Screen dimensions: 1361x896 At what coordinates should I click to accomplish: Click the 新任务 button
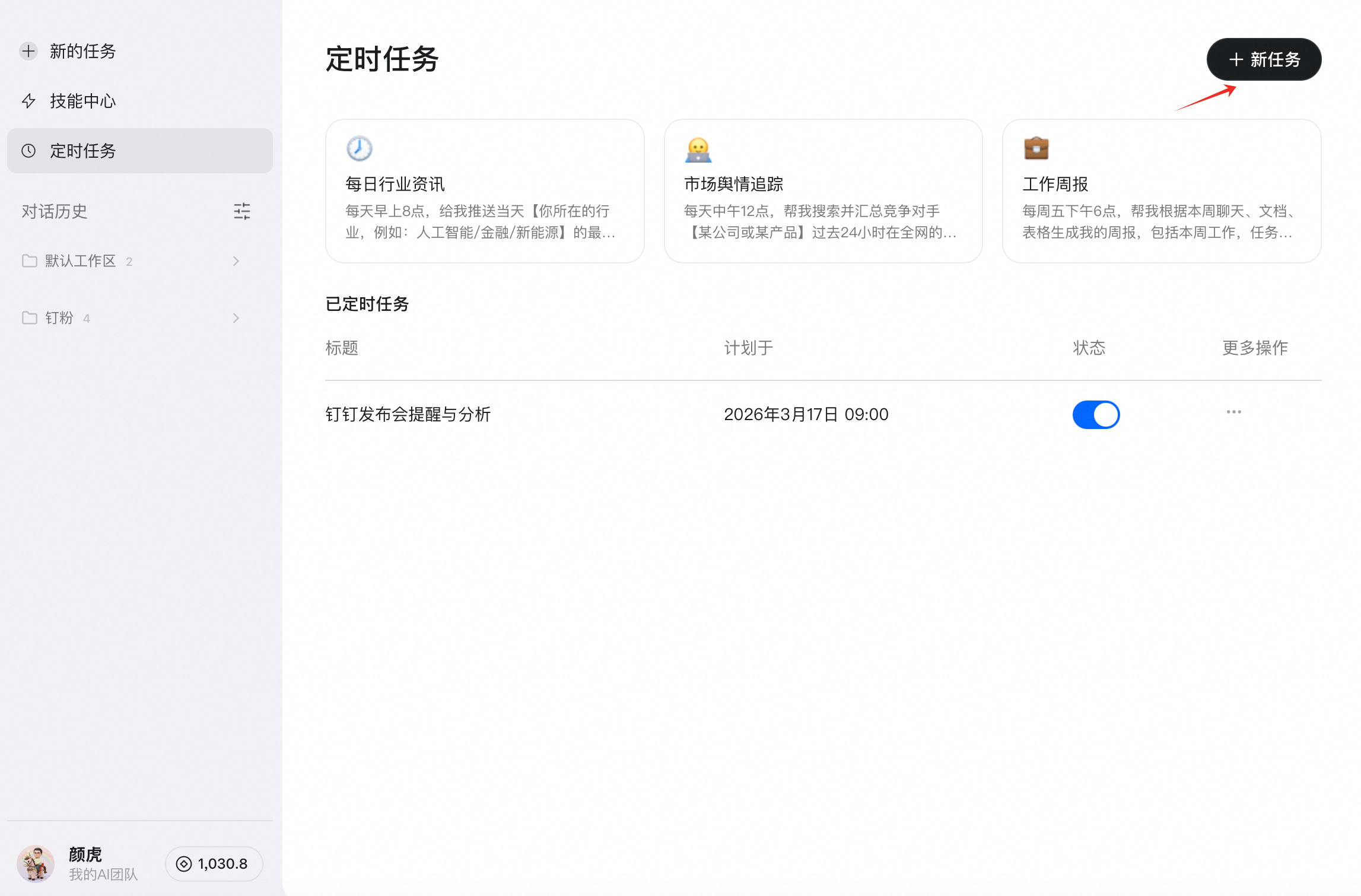1264,59
